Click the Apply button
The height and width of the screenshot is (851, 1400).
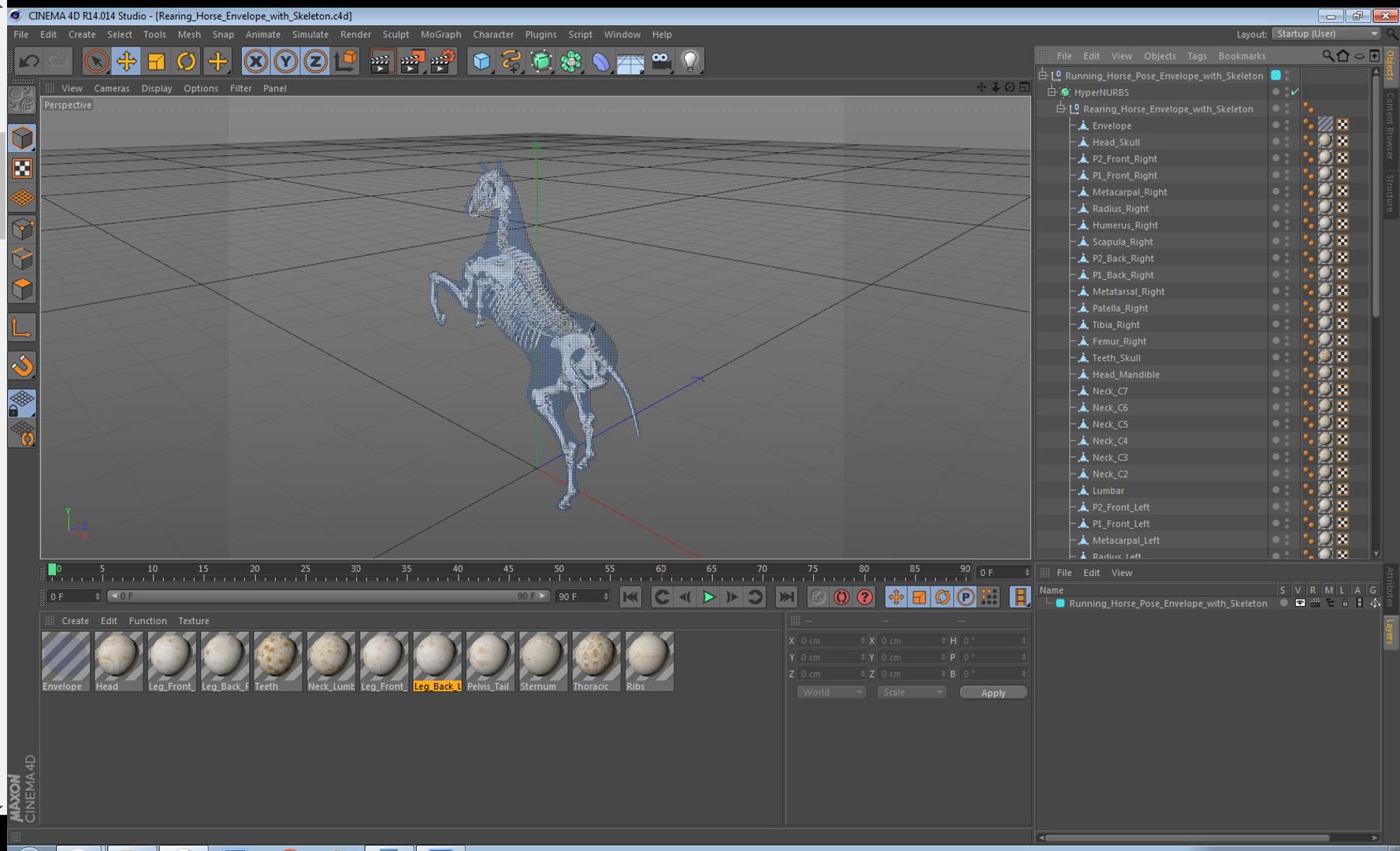pyautogui.click(x=993, y=693)
